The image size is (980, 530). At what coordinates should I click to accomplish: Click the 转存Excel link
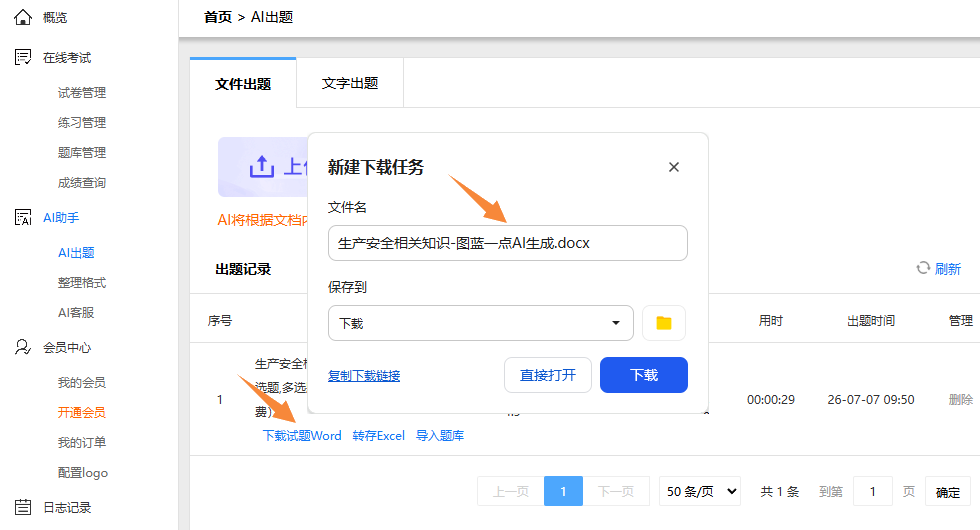coord(379,436)
